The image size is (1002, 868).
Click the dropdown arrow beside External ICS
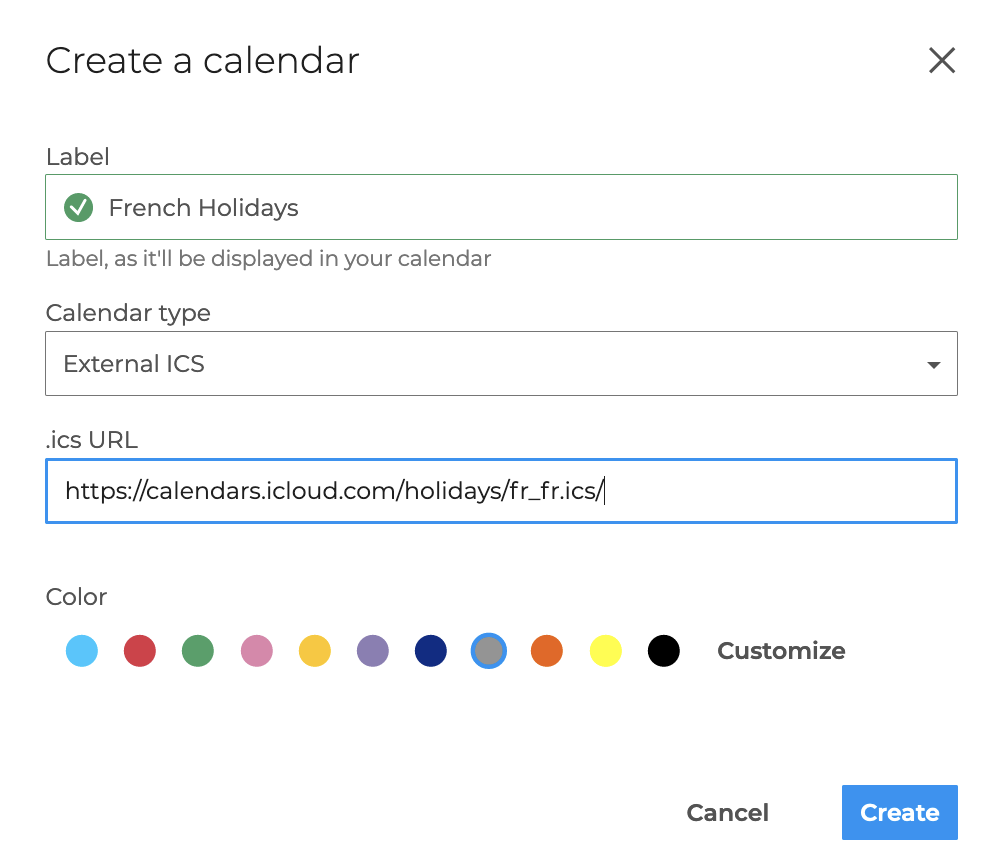pos(933,365)
